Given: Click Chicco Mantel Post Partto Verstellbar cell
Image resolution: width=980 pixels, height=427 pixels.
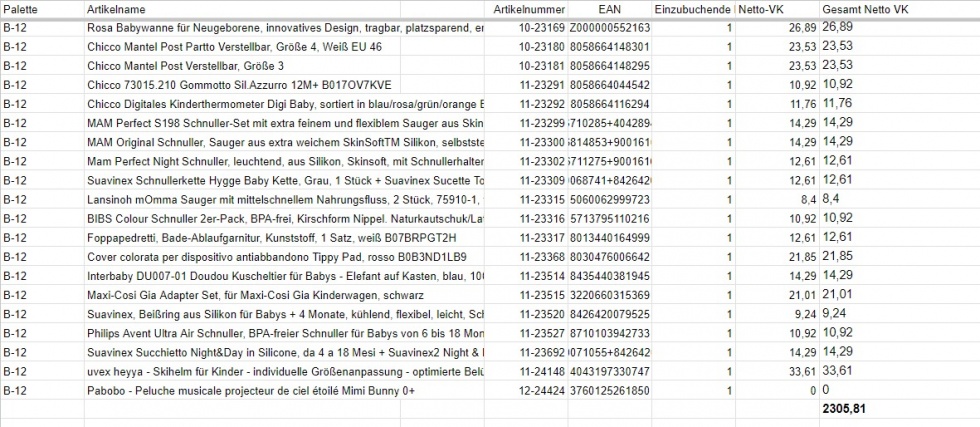Looking at the screenshot, I should [242, 47].
